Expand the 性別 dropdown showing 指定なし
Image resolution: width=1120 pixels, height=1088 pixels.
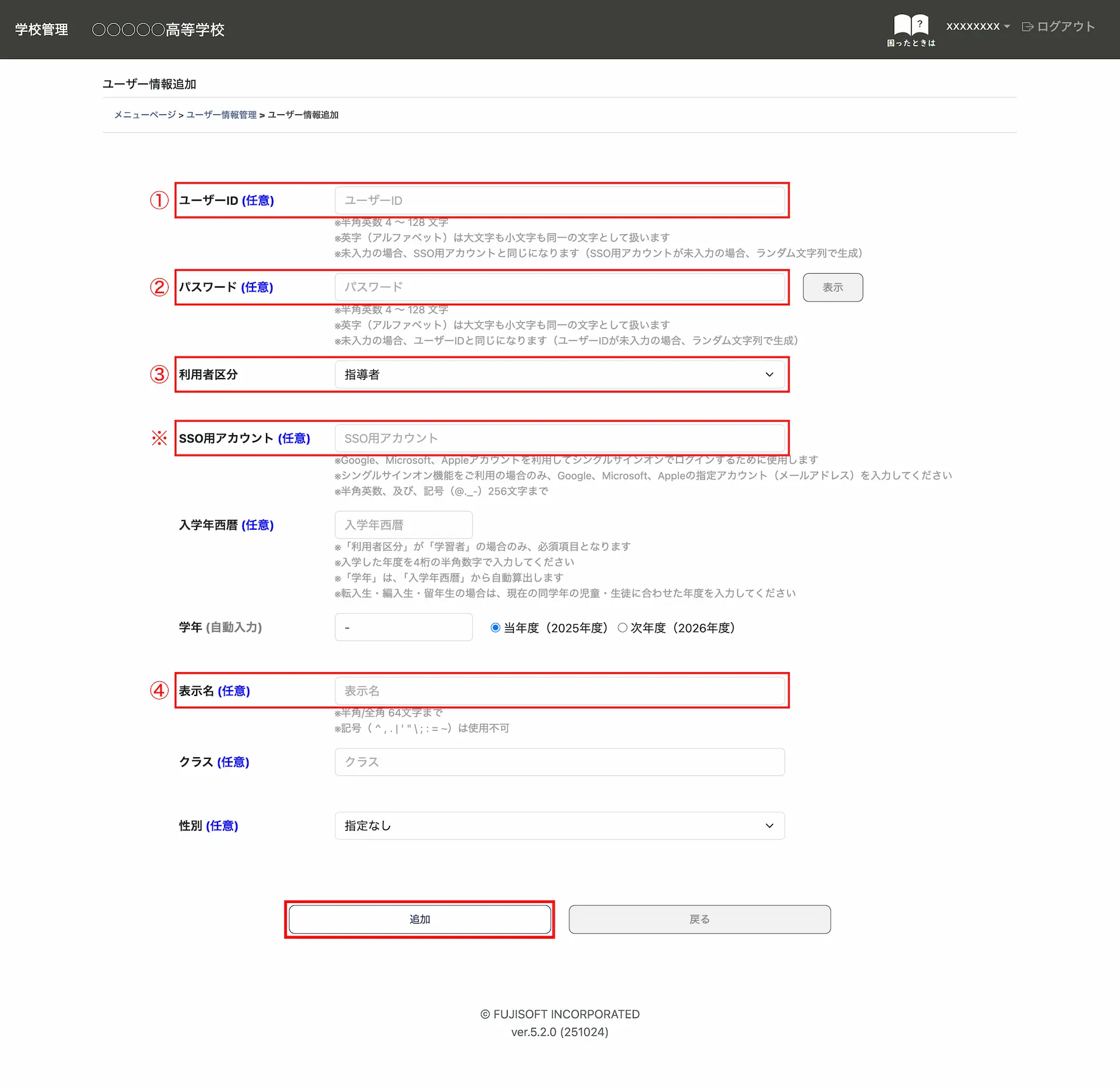coord(559,825)
